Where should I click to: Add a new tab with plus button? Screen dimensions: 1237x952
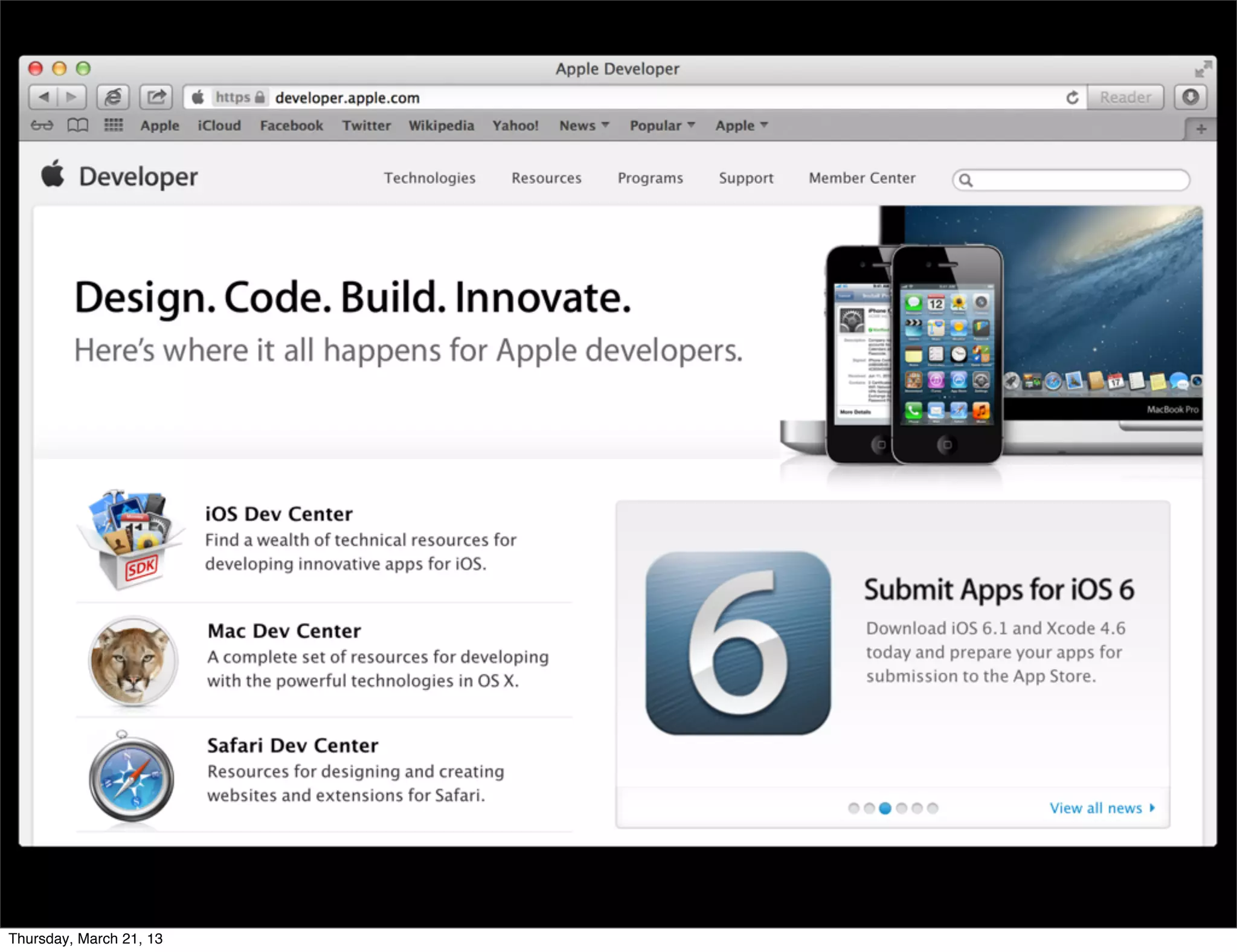pyautogui.click(x=1201, y=129)
